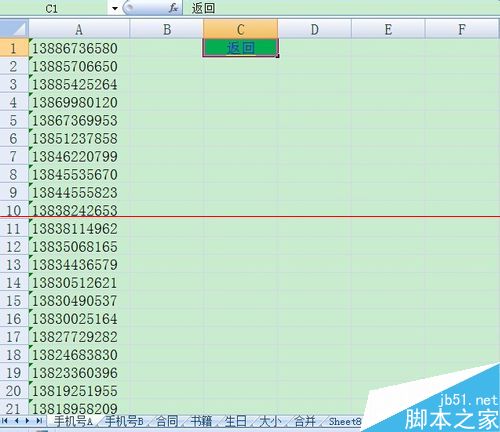Switch to the 手机号B sheet tab
This screenshot has width=500, height=432.
[124, 422]
